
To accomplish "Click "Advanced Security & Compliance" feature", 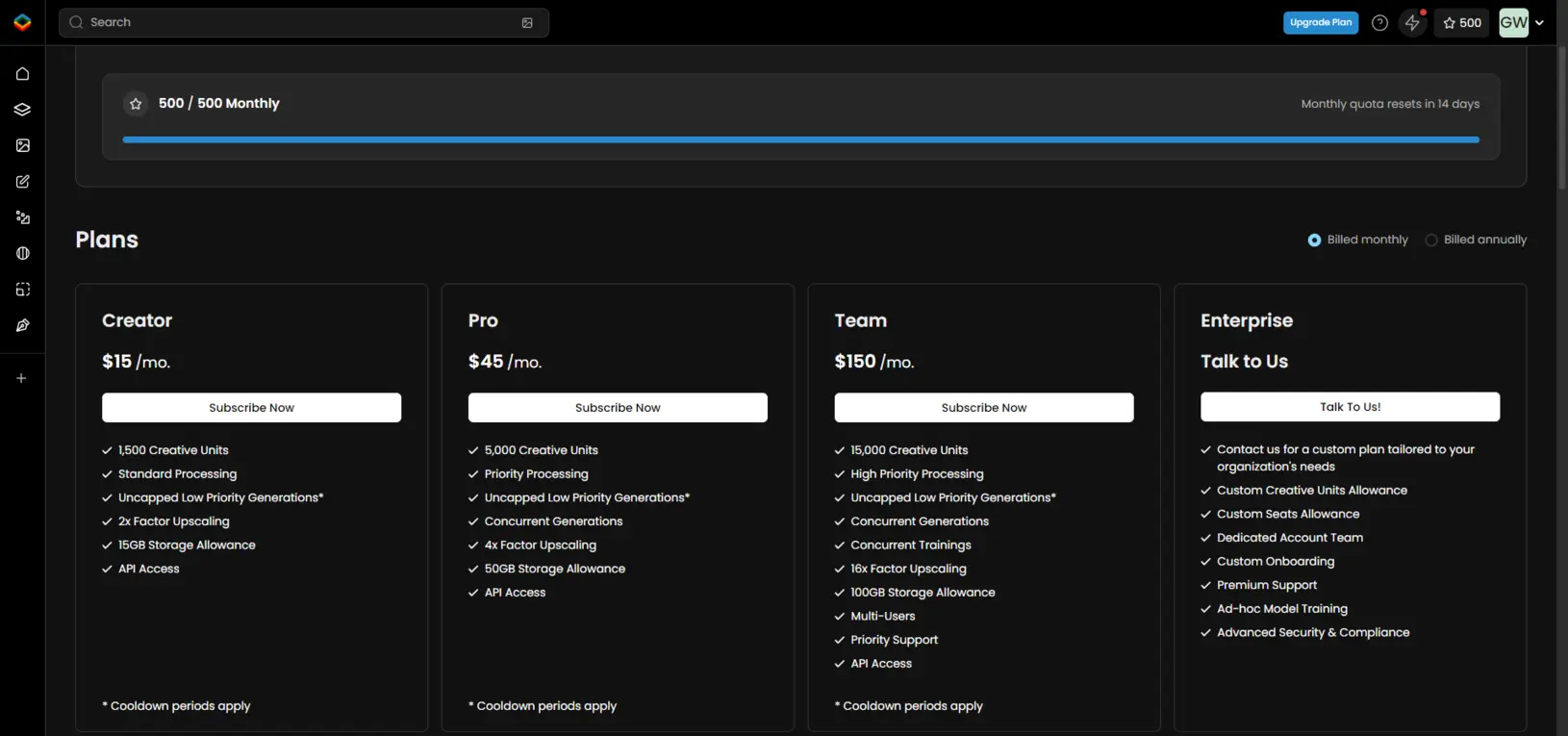I will 1313,633.
